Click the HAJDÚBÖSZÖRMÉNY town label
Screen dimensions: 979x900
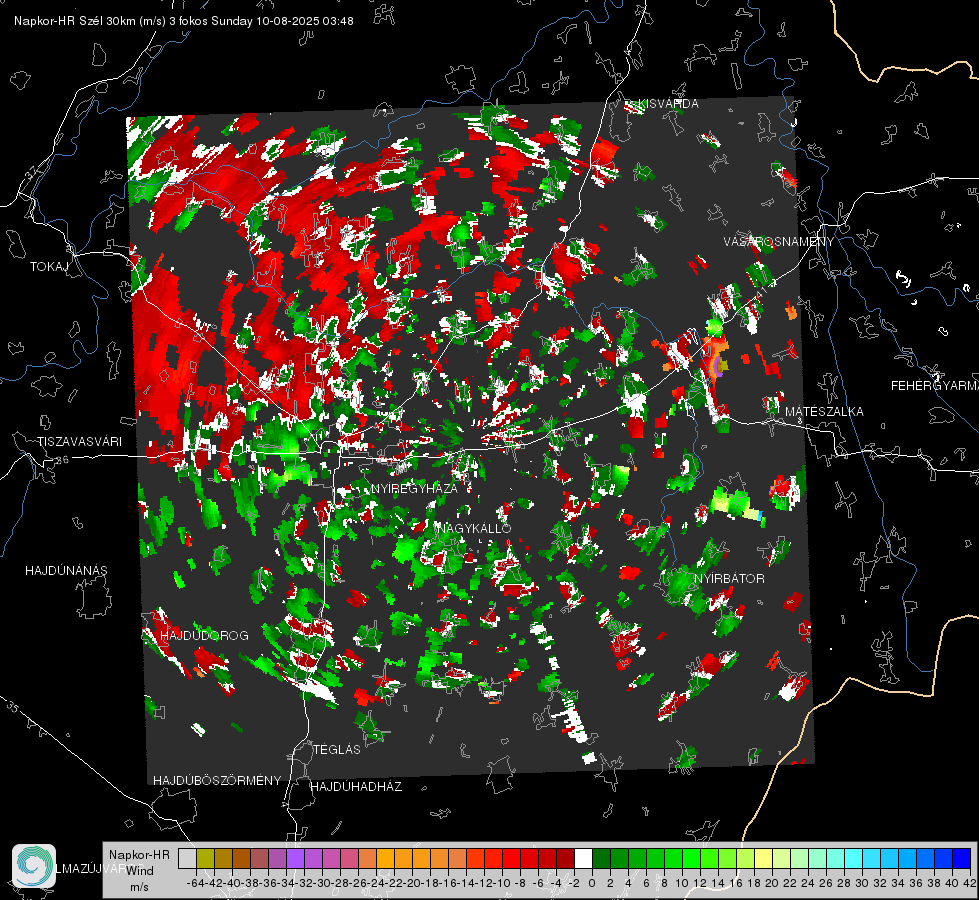coord(217,781)
